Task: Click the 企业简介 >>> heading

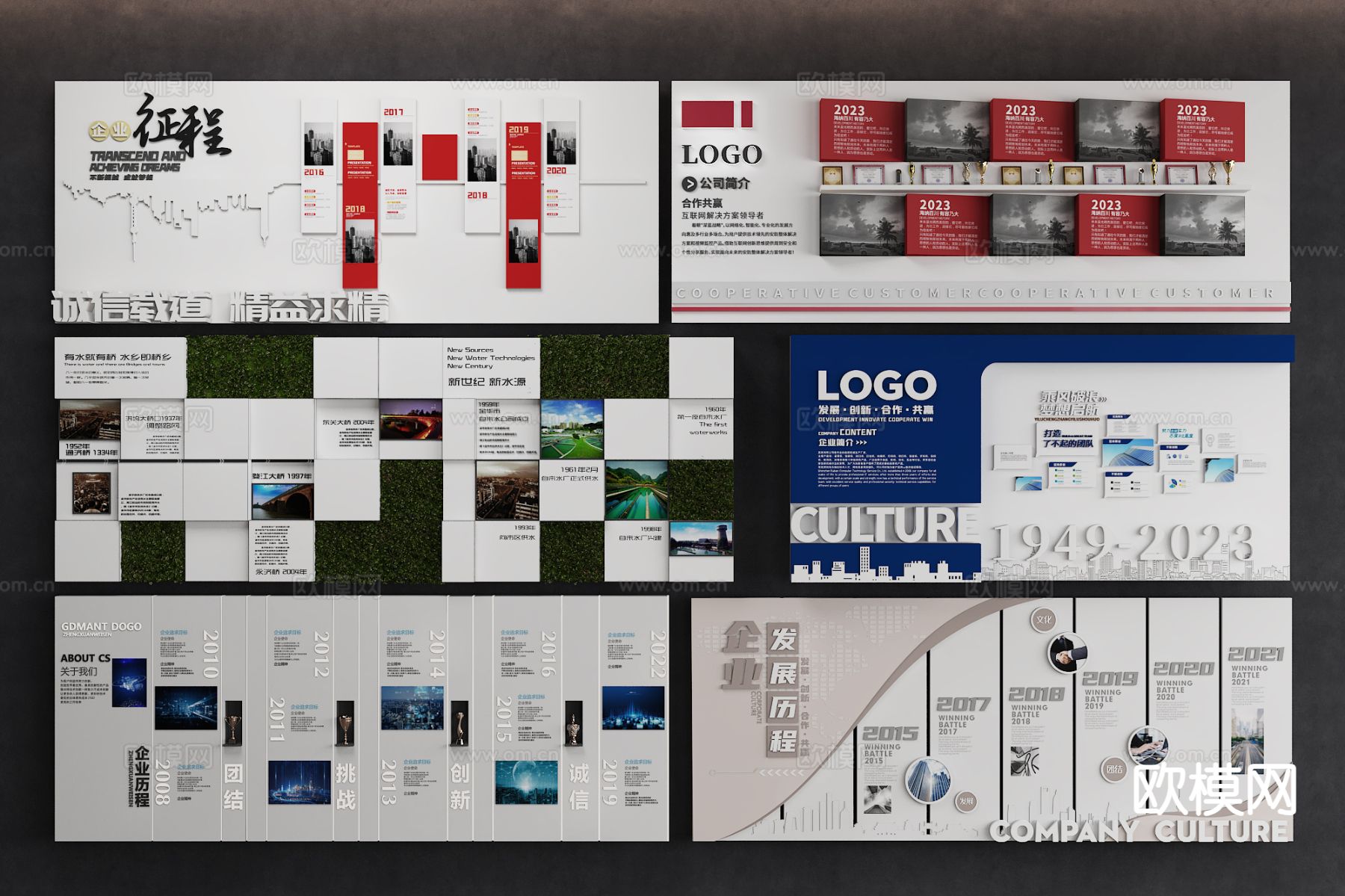Action: (x=843, y=442)
